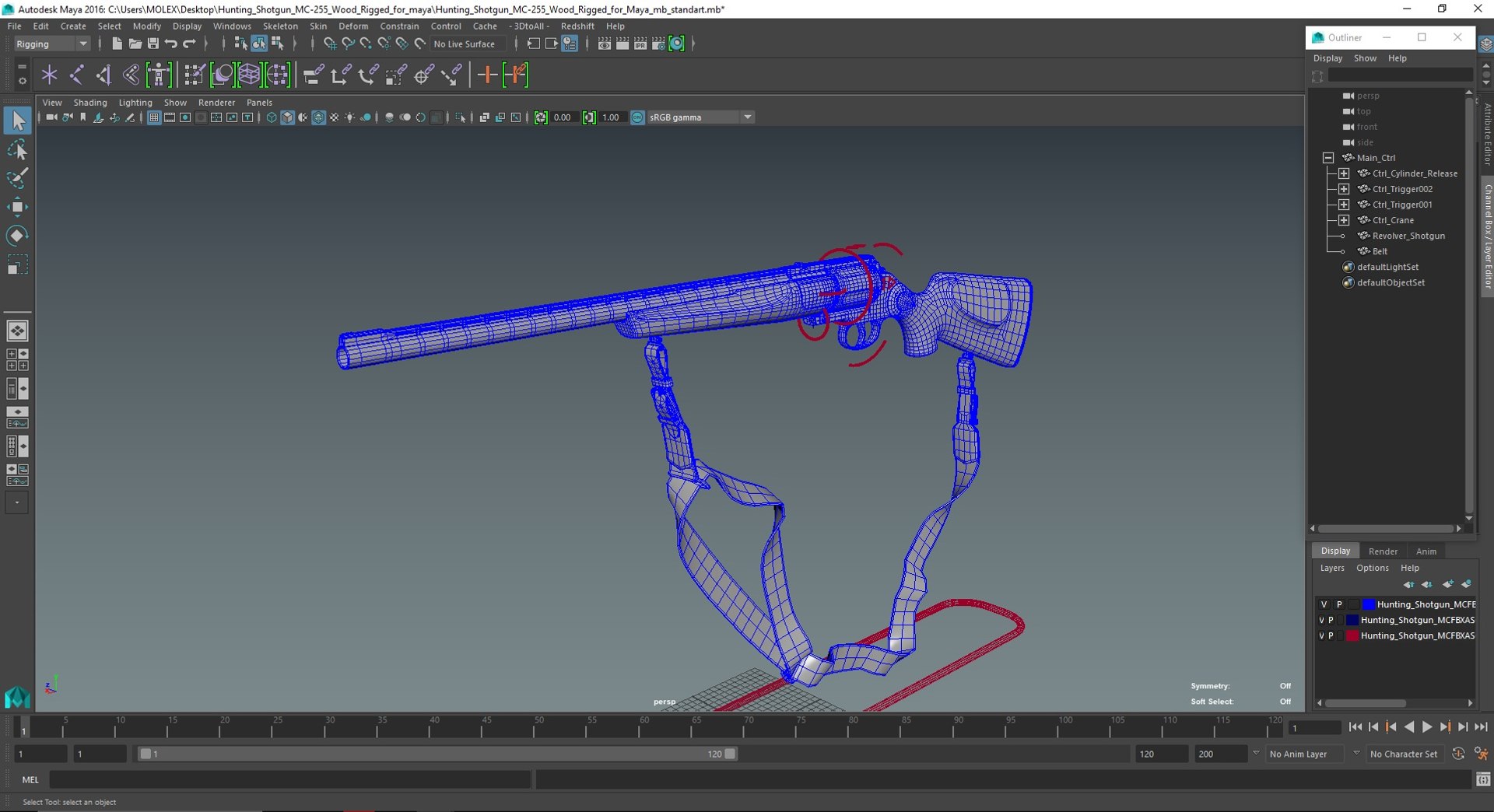
Task: Open the Deform menu
Action: [353, 26]
